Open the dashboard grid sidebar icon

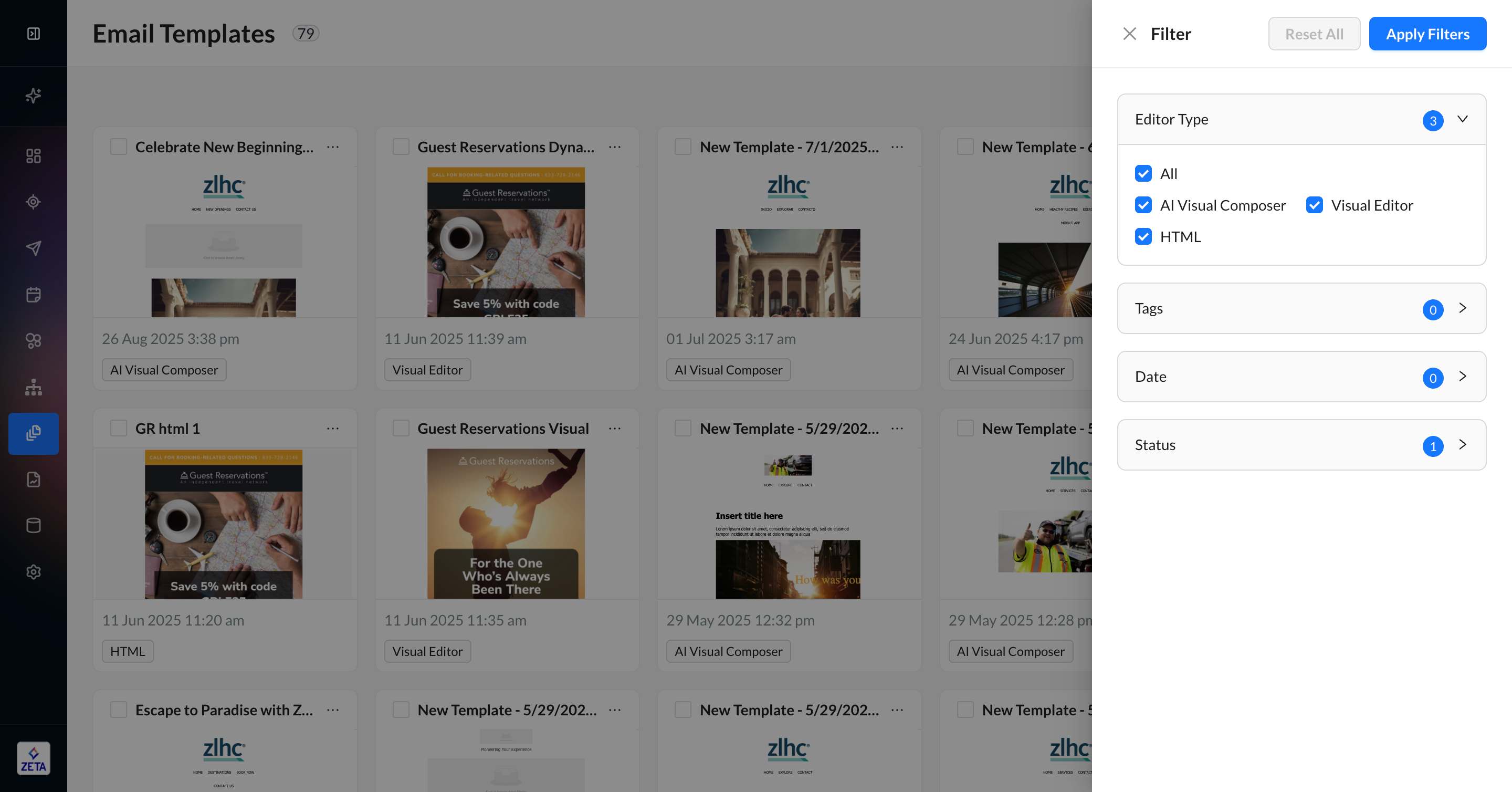click(34, 155)
